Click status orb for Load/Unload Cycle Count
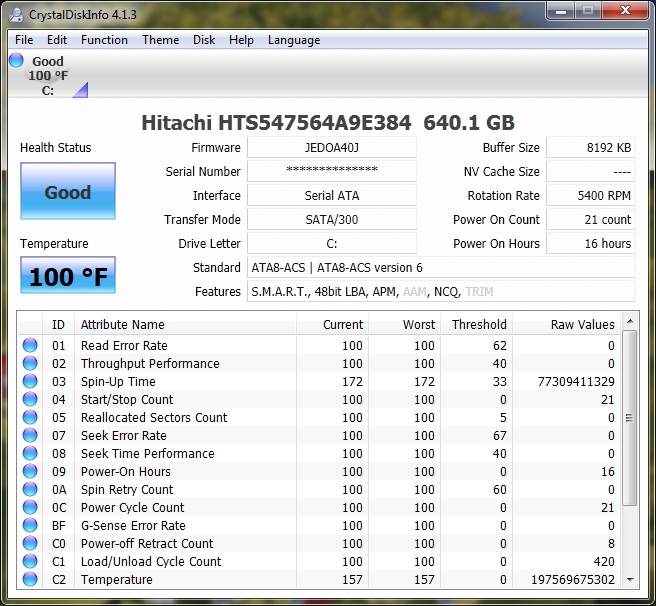This screenshot has width=656, height=606. click(30, 561)
